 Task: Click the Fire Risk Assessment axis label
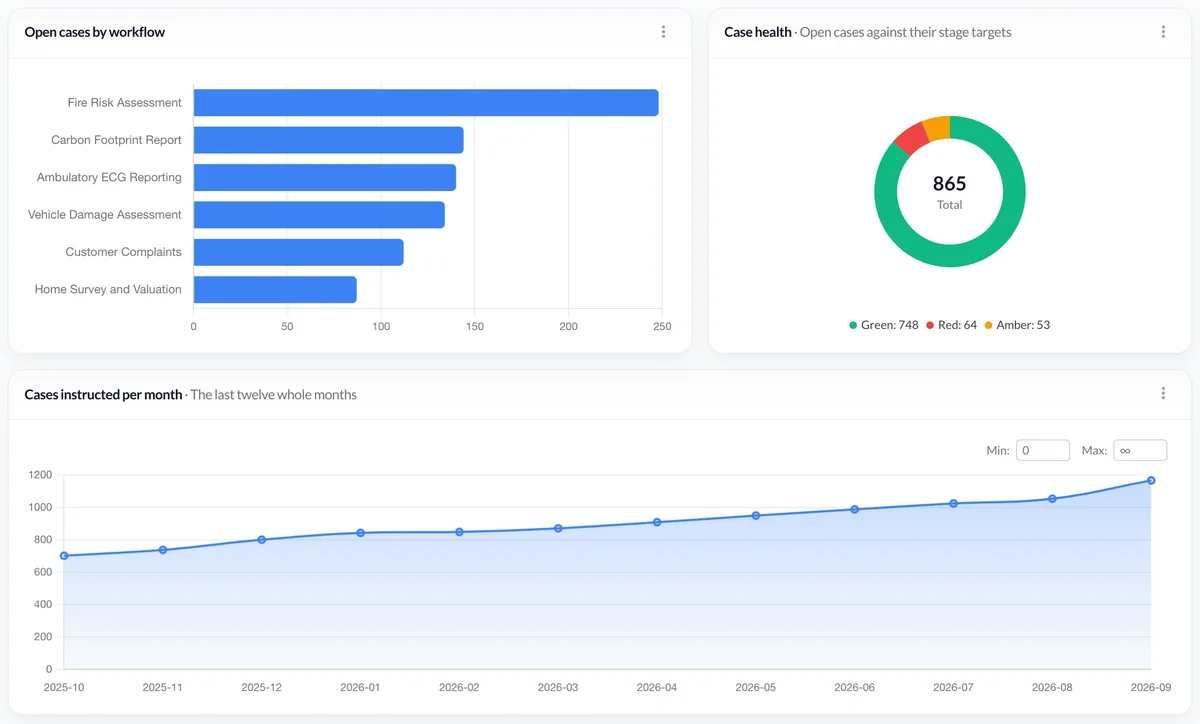click(125, 103)
